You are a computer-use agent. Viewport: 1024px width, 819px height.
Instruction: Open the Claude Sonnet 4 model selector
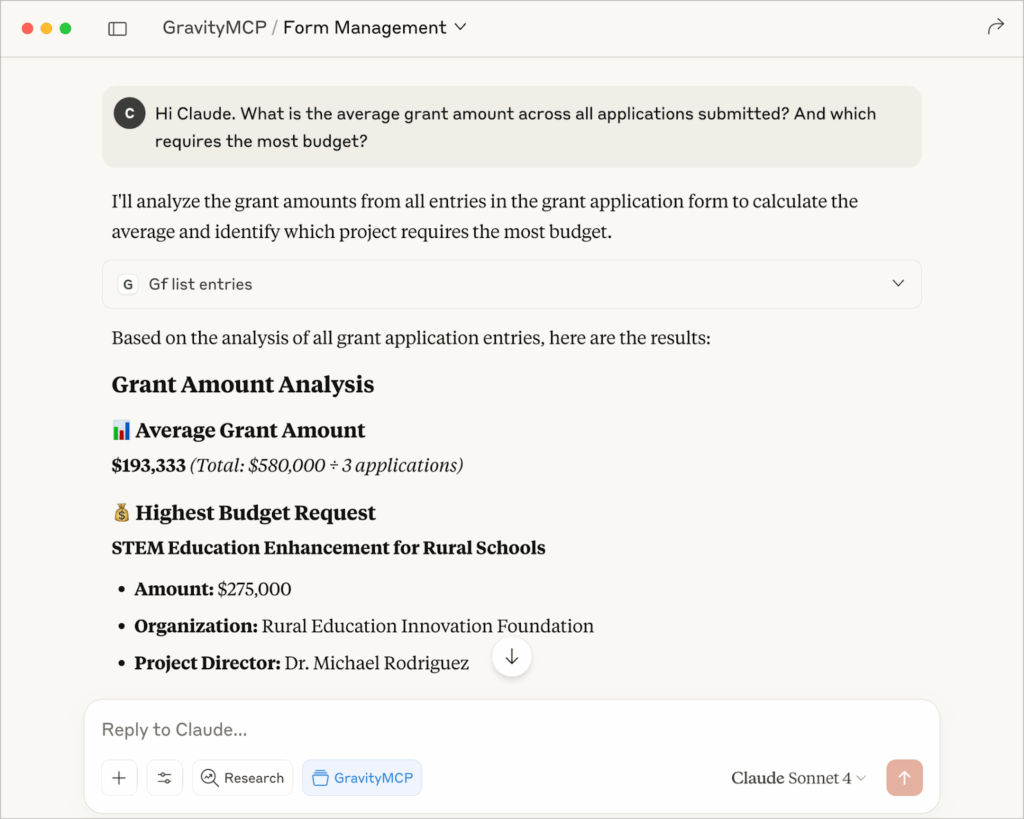coord(798,777)
